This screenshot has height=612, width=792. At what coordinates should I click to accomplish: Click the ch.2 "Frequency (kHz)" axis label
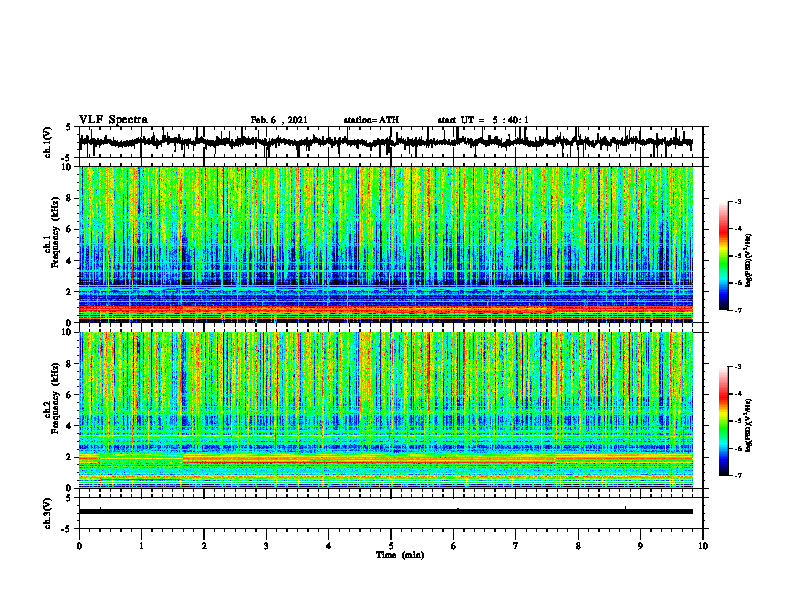point(55,398)
